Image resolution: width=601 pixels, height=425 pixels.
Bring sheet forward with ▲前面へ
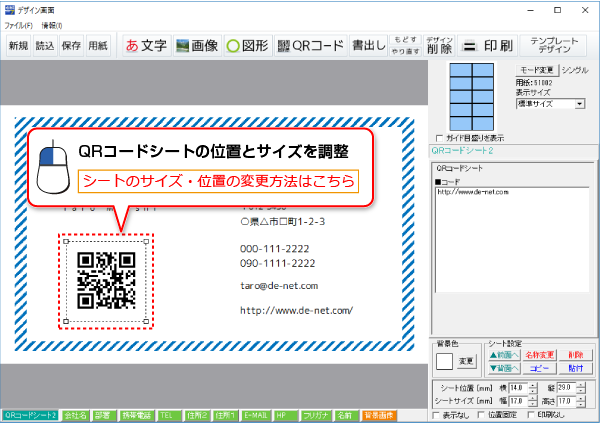coord(504,355)
